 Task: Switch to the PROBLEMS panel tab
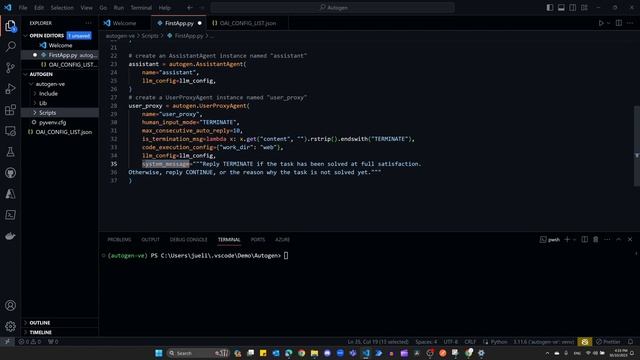pyautogui.click(x=119, y=240)
